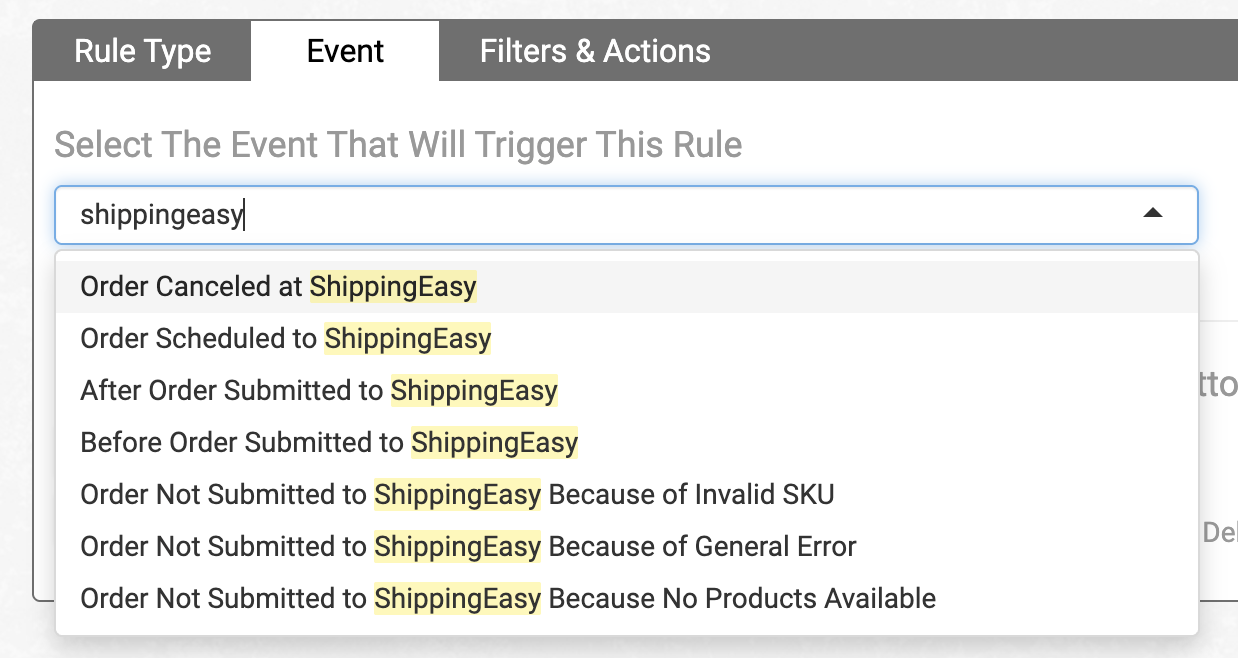Screen dimensions: 1238x658
Task: Pick 'After Order Submitted to ShippingEasy'
Action: coord(318,391)
